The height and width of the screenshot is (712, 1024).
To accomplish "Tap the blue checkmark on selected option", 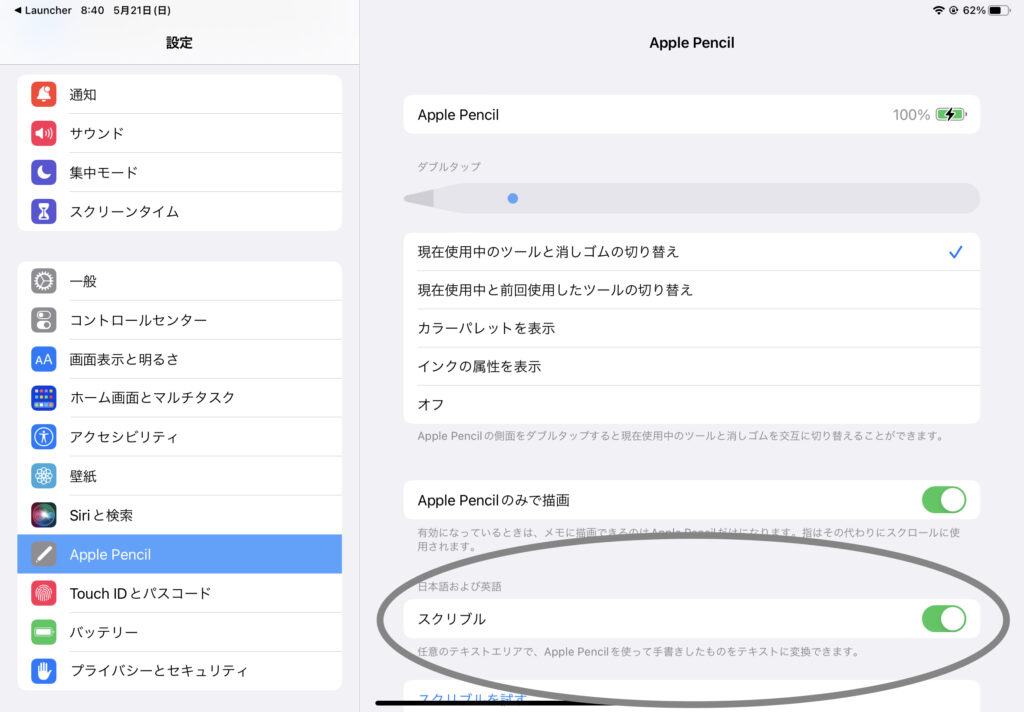I will tap(955, 252).
